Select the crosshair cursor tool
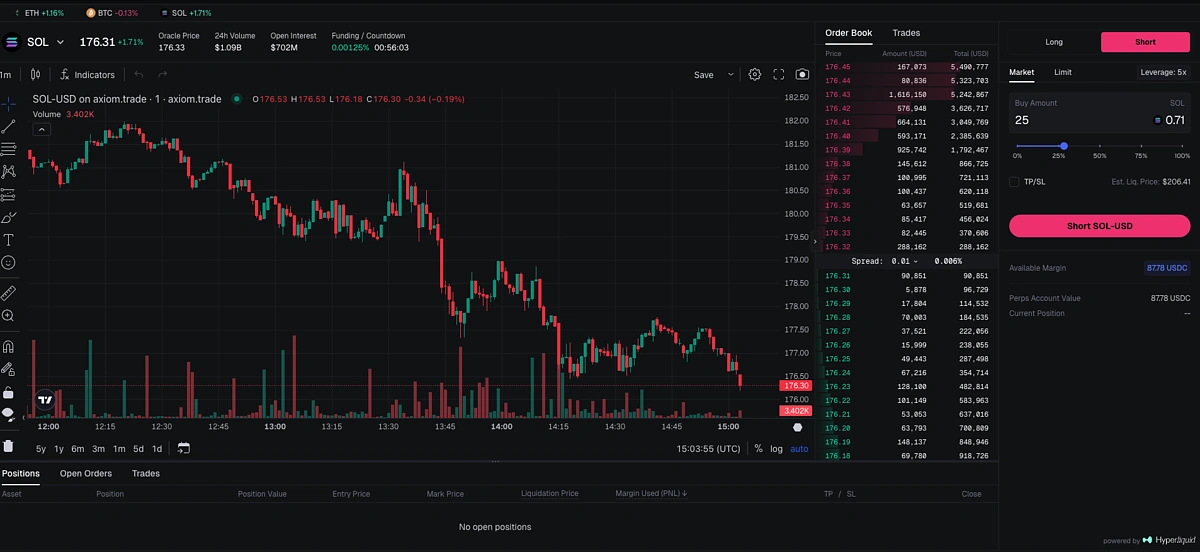Screen dimensions: 1200x552 [x=8, y=103]
